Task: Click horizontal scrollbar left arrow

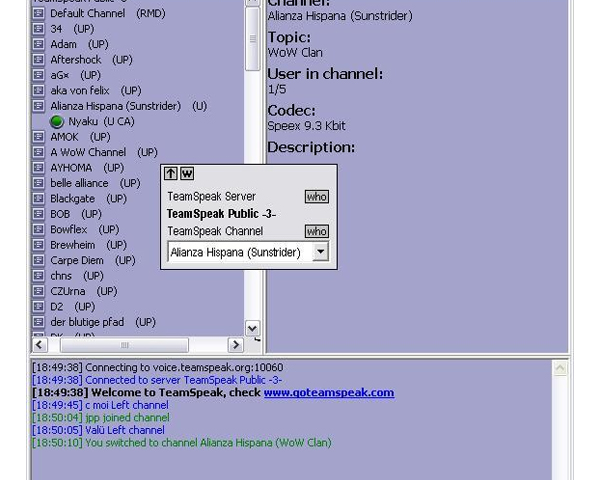Action: pos(39,345)
